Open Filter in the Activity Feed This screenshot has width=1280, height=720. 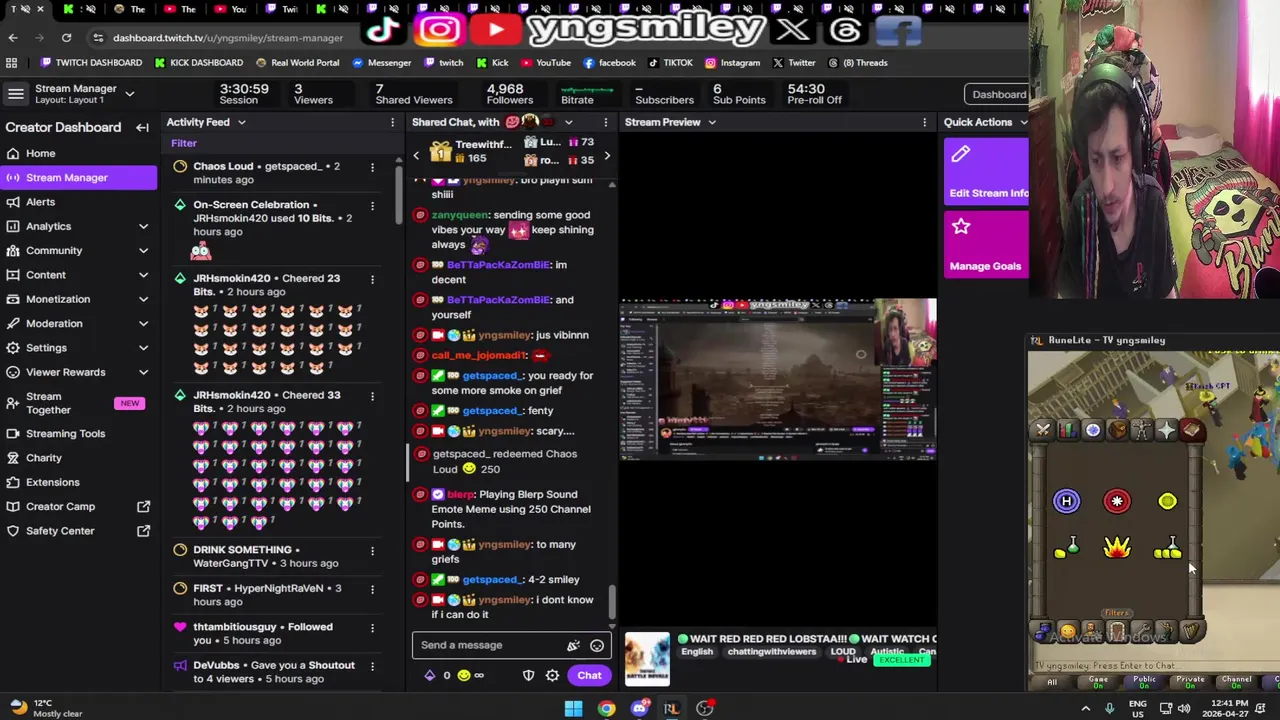[184, 143]
